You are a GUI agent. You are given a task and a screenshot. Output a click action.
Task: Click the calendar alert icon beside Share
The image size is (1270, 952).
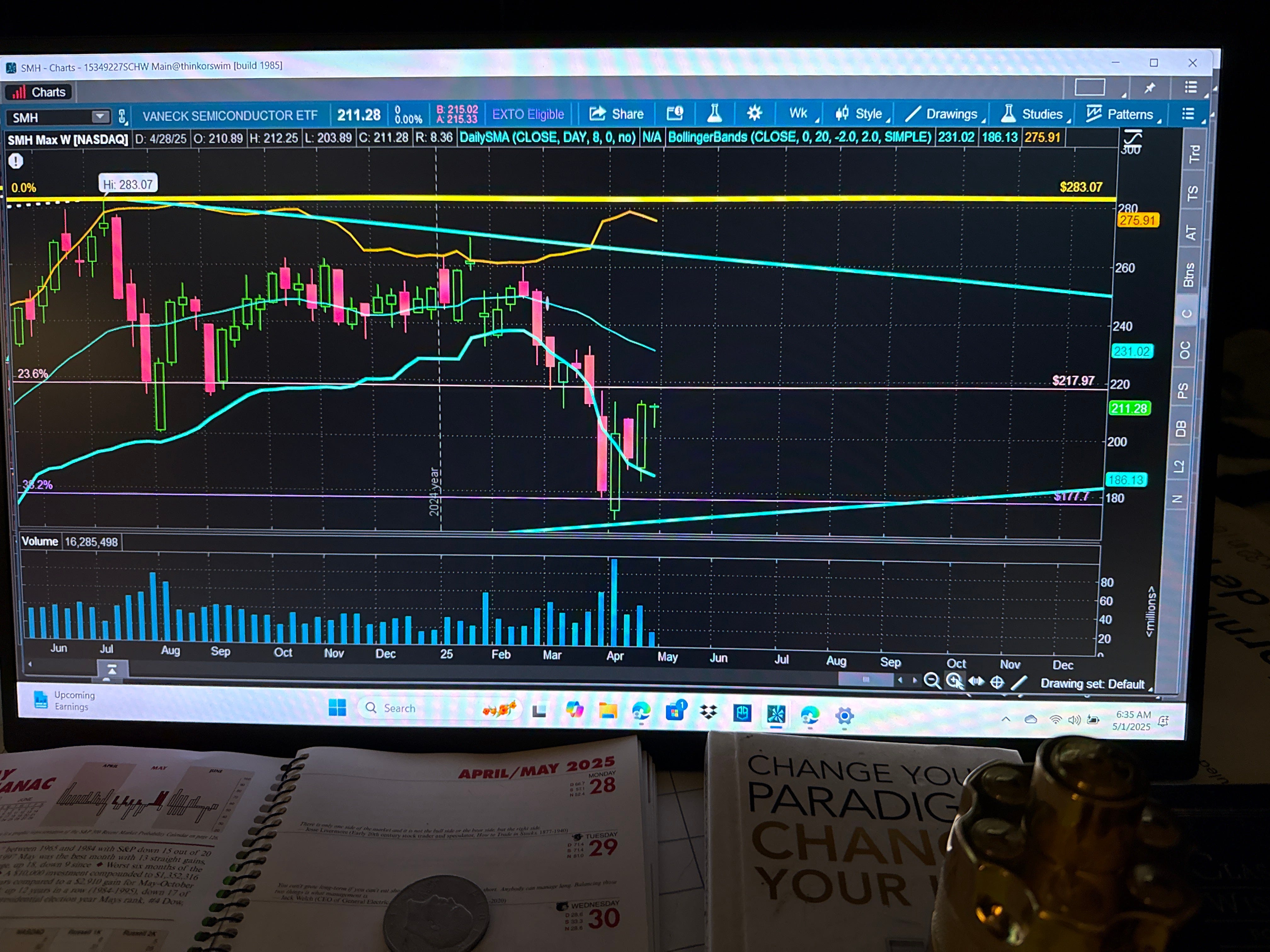click(675, 113)
